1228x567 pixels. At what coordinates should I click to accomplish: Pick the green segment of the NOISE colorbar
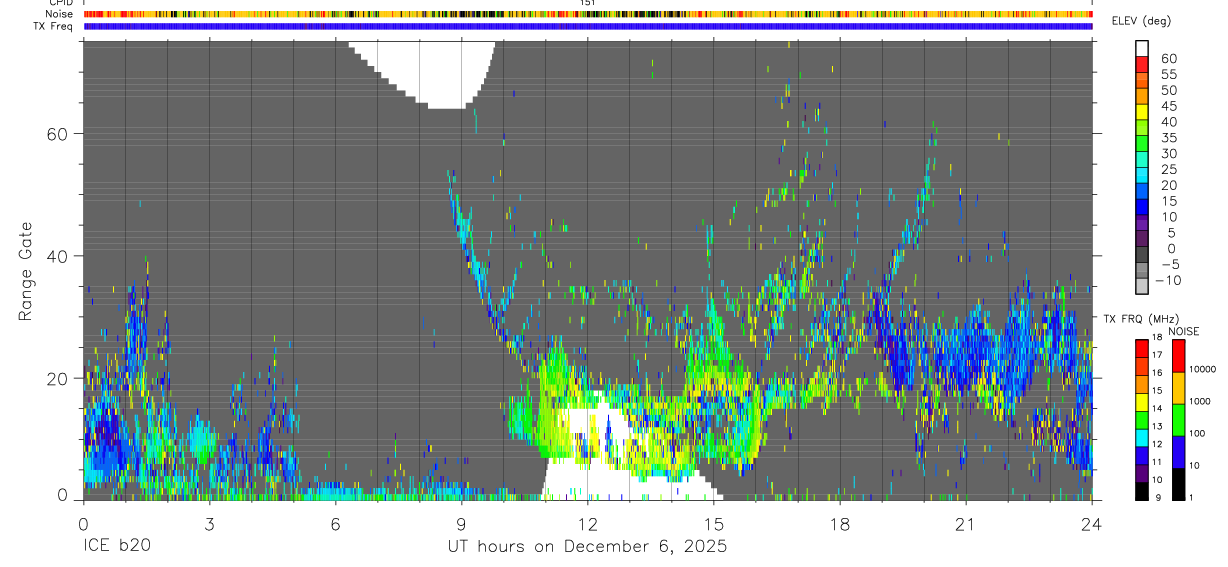pos(1178,420)
